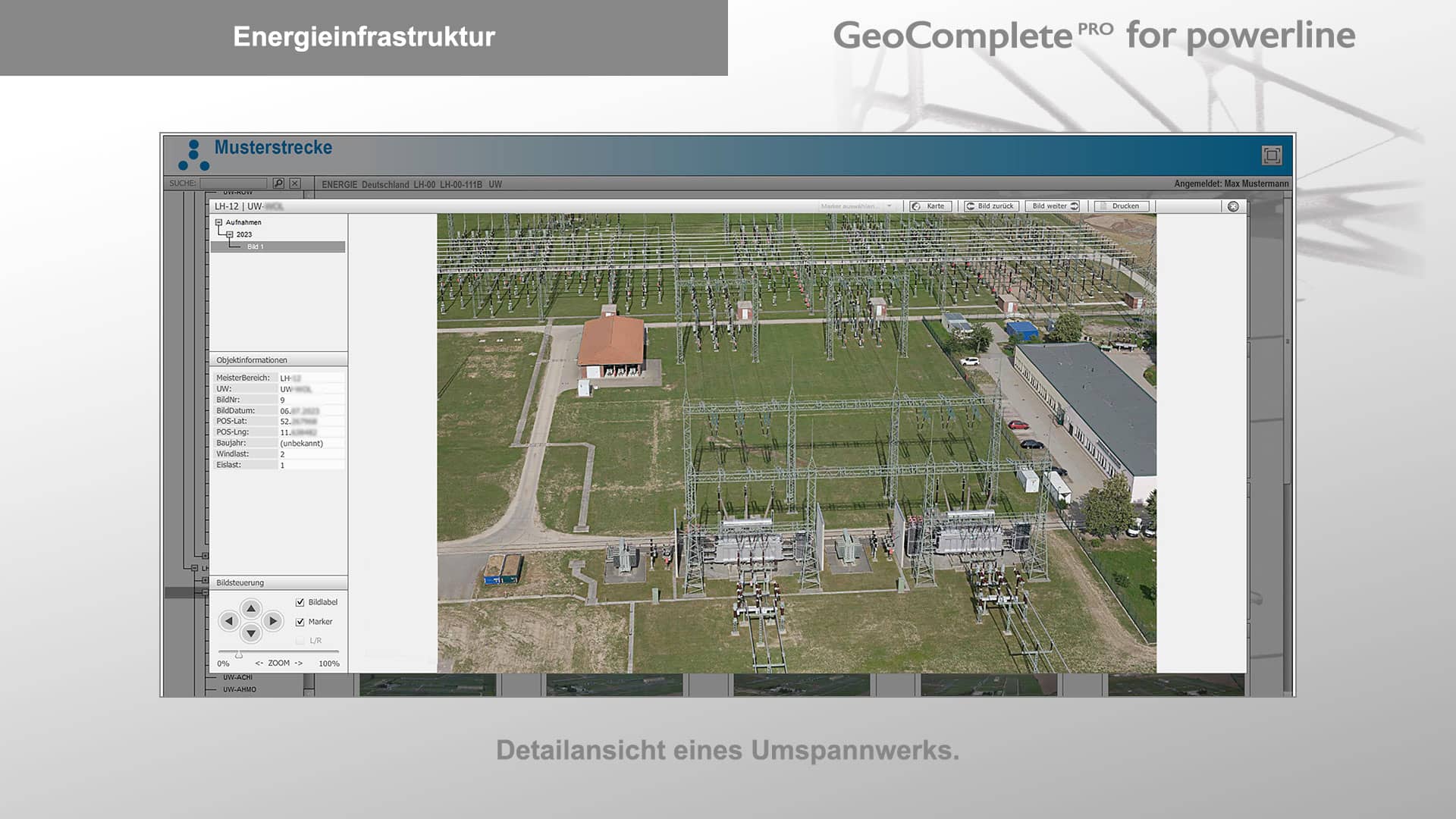Uncheck the Marker checkbox
The height and width of the screenshot is (819, 1456).
click(x=299, y=621)
